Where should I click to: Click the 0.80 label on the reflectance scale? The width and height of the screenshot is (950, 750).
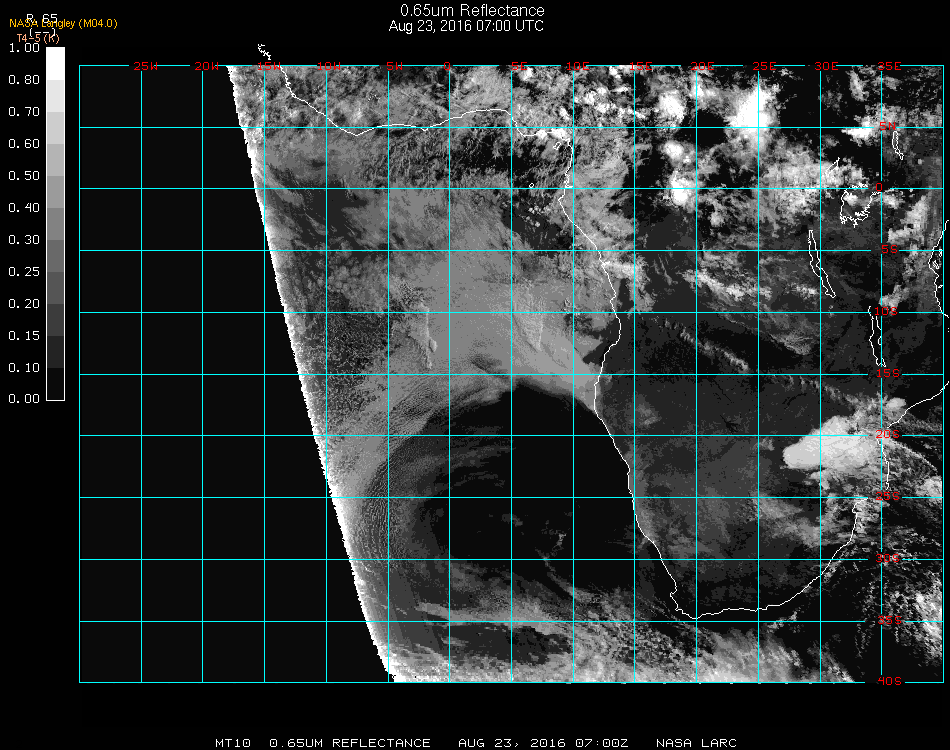pos(24,80)
